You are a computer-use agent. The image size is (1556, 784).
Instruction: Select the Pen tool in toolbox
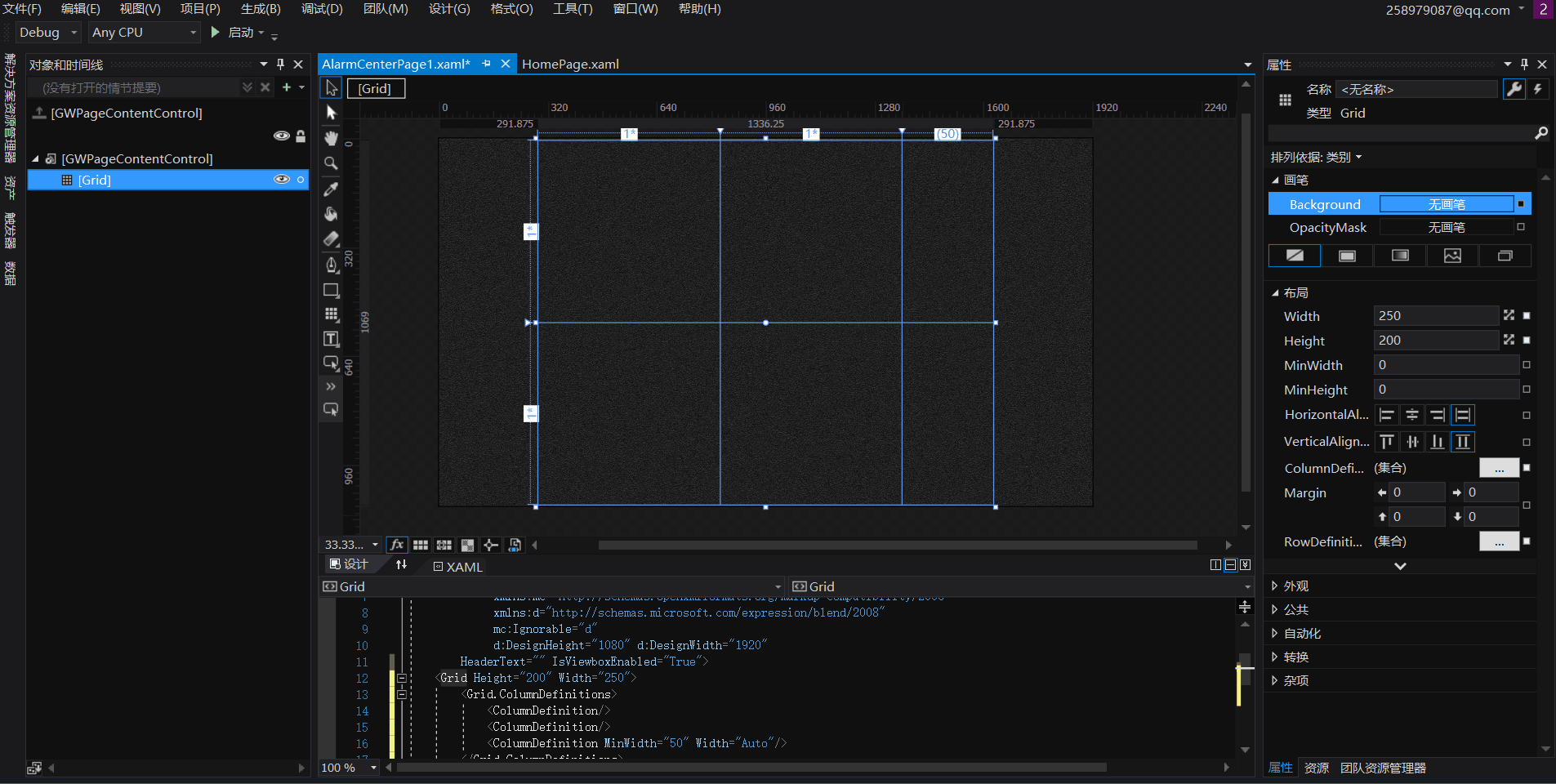point(331,265)
